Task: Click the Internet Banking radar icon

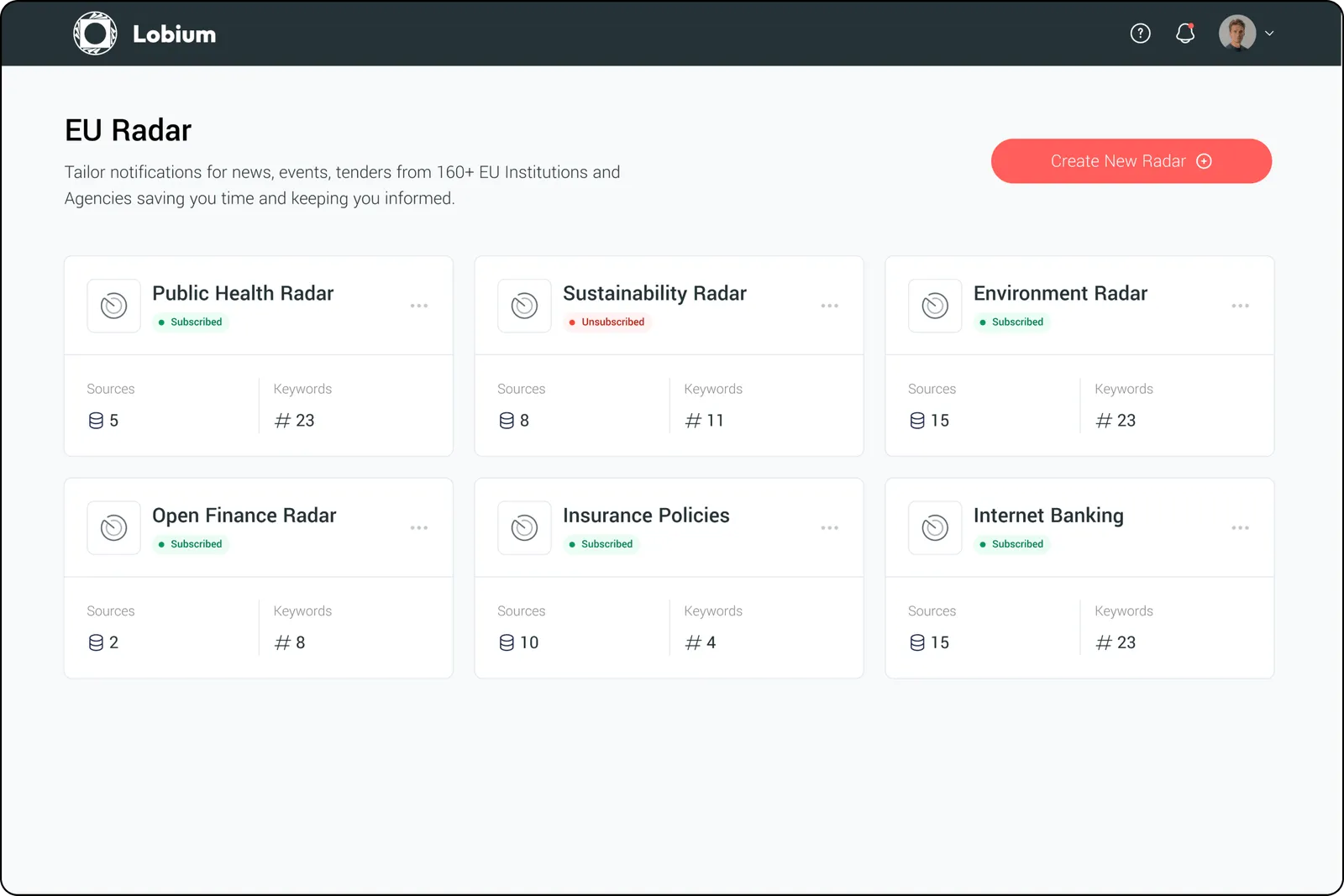Action: 935,528
